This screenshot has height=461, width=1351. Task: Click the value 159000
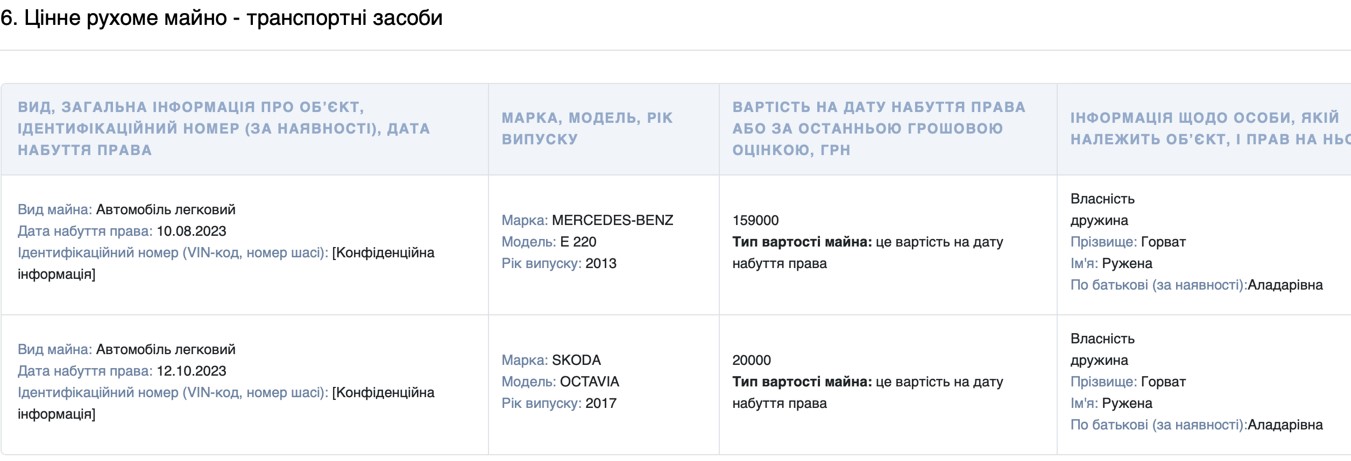coord(756,220)
